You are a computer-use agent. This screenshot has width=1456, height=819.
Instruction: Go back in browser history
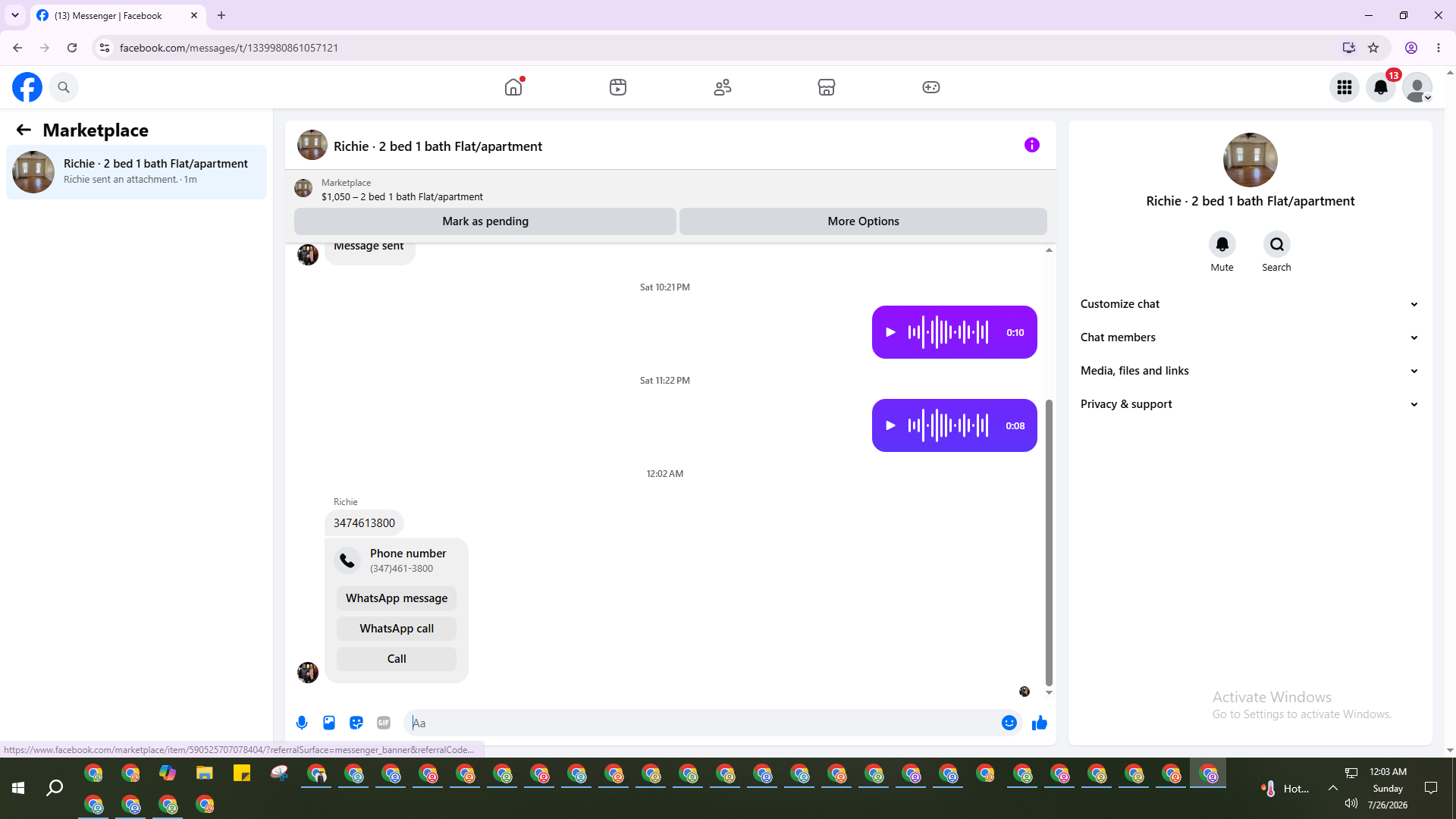click(x=17, y=48)
